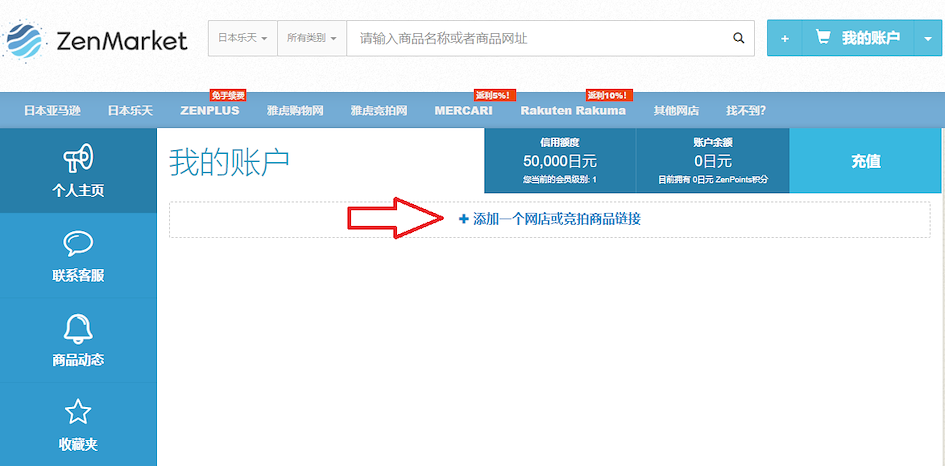Viewport: 945px width, 466px height.
Task: Click the 充值 top-up button
Action: pos(866,160)
